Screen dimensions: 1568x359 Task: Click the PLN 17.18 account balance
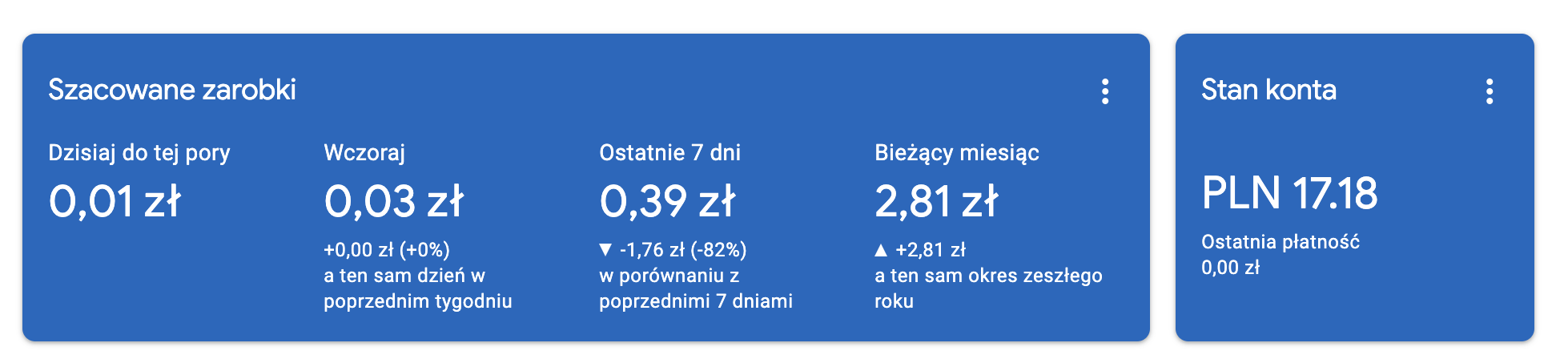pos(1289,193)
